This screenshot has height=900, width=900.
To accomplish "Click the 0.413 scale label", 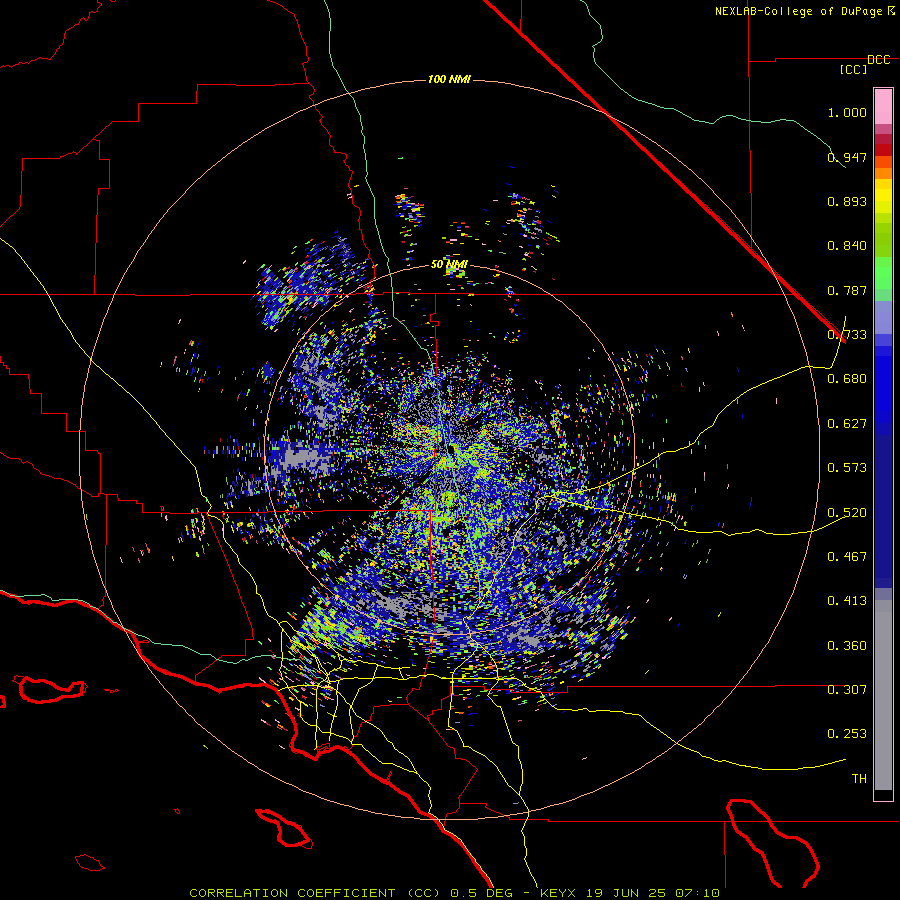I will coord(847,601).
